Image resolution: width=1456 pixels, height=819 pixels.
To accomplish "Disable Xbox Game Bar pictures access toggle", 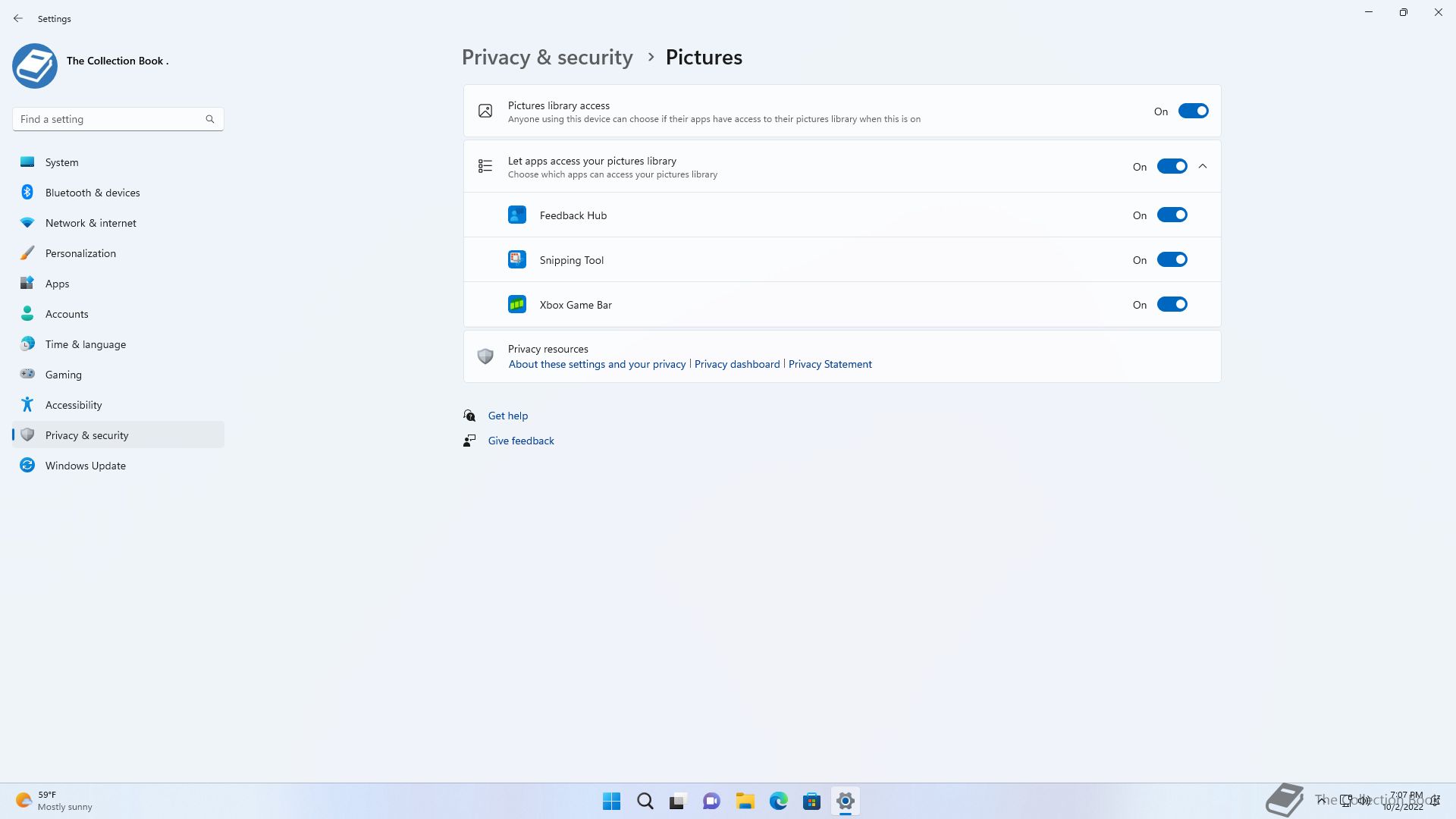I will pyautogui.click(x=1171, y=305).
